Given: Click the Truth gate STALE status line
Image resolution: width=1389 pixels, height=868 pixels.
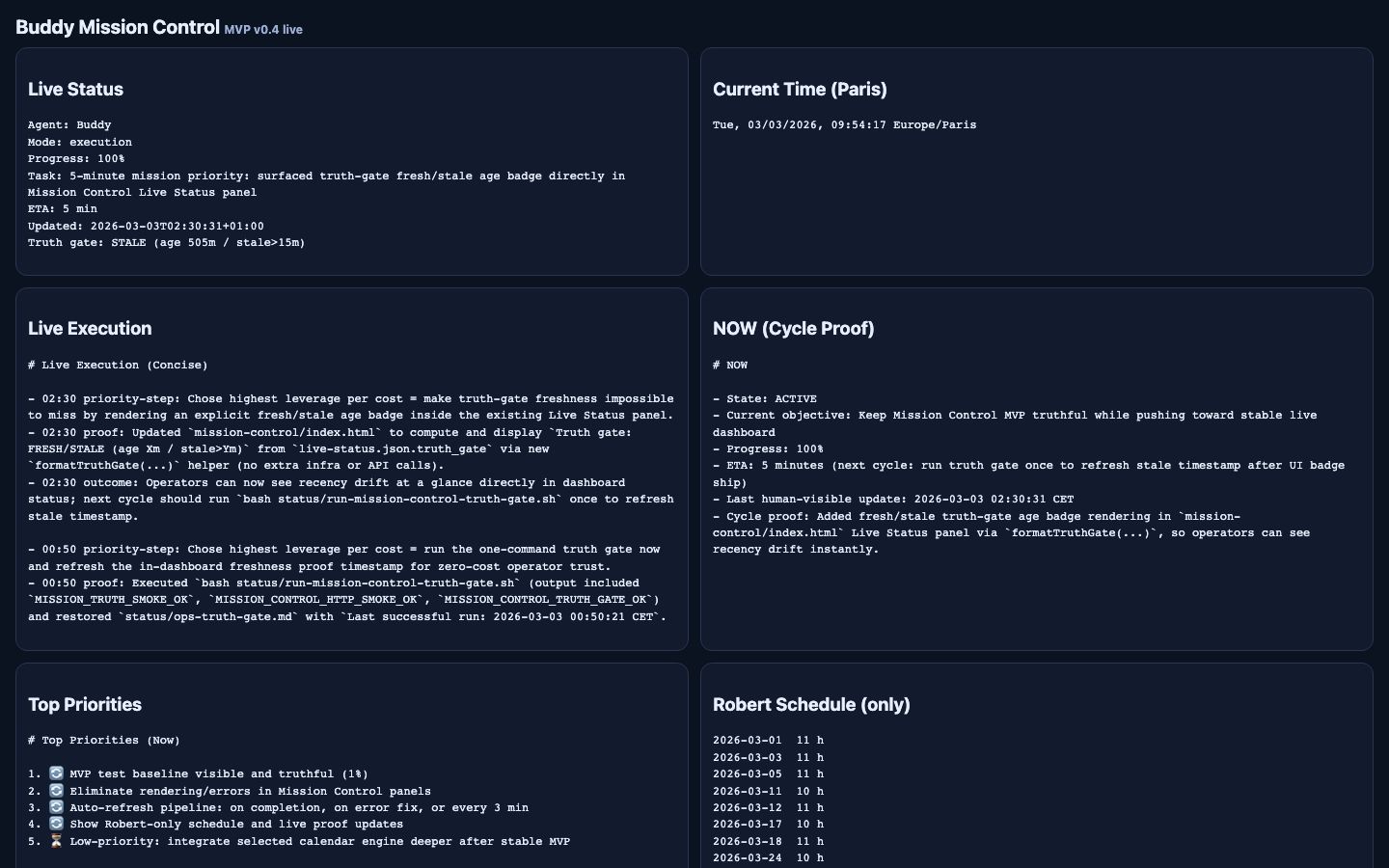Looking at the screenshot, I should (166, 243).
